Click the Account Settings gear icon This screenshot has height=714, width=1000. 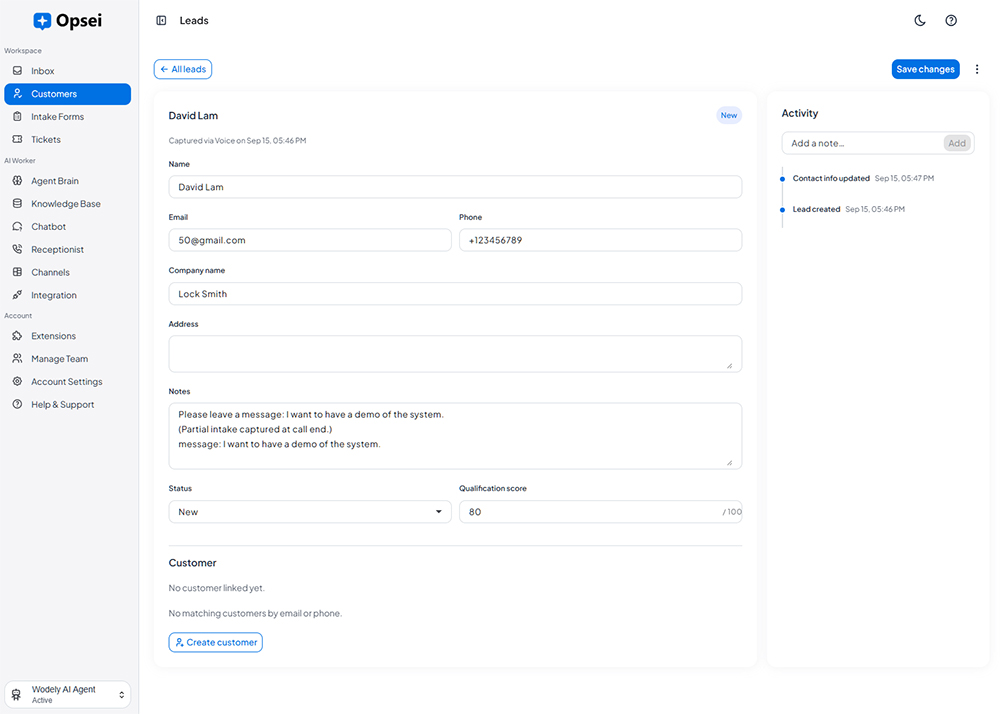17,381
